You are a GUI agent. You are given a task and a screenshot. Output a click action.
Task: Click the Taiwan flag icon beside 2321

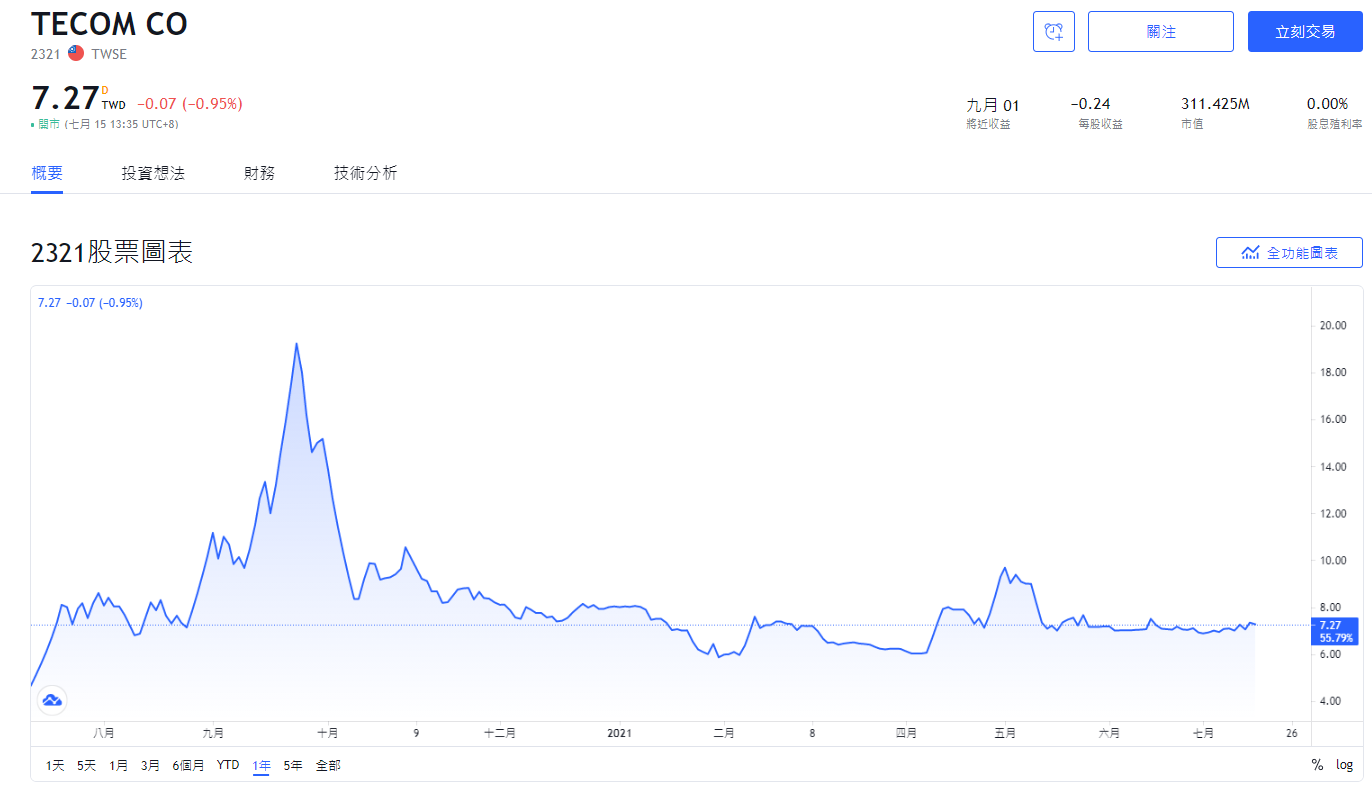[x=76, y=54]
